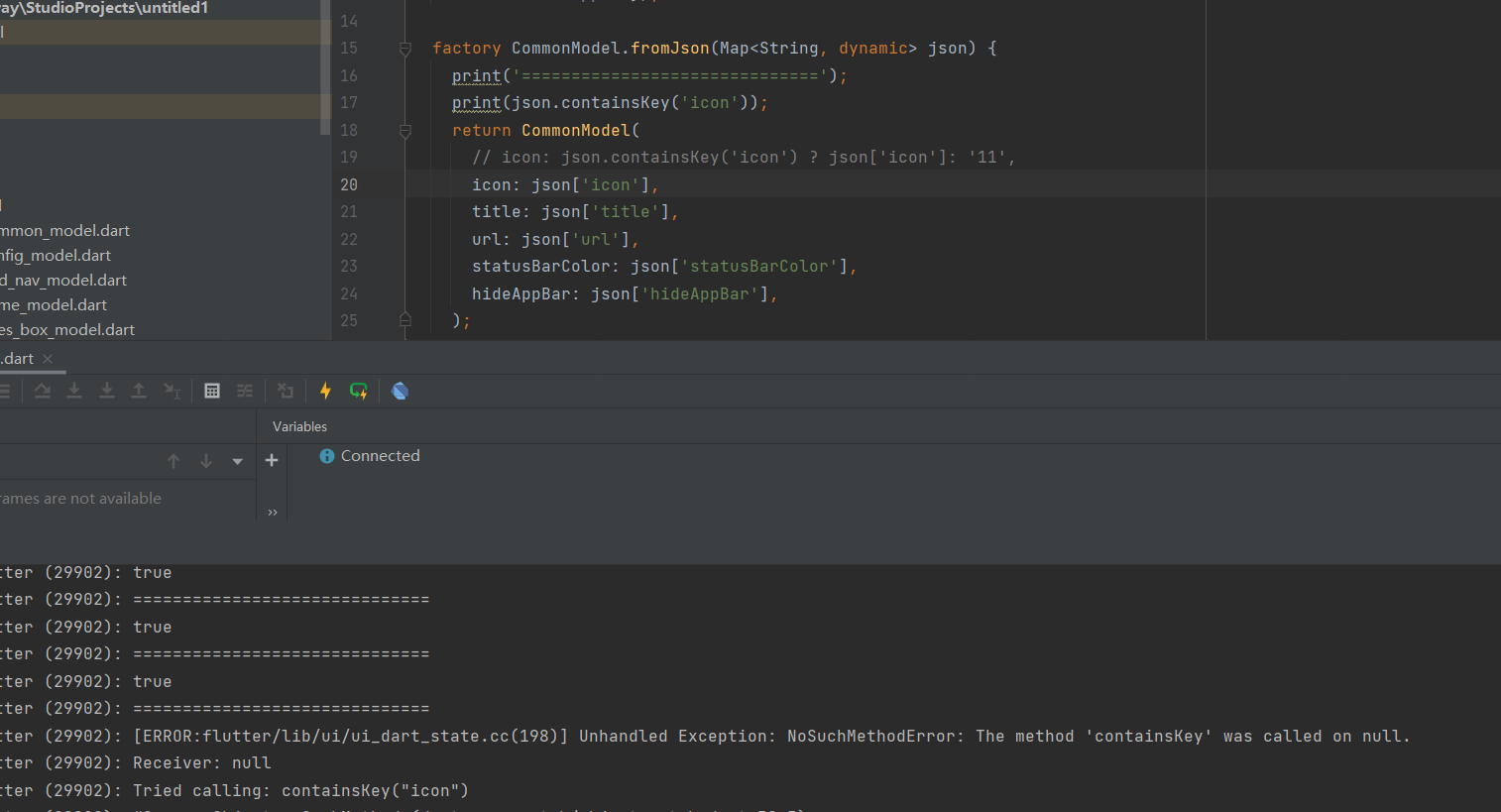Trigger Flutter Hot Reload lightning icon

coord(325,391)
